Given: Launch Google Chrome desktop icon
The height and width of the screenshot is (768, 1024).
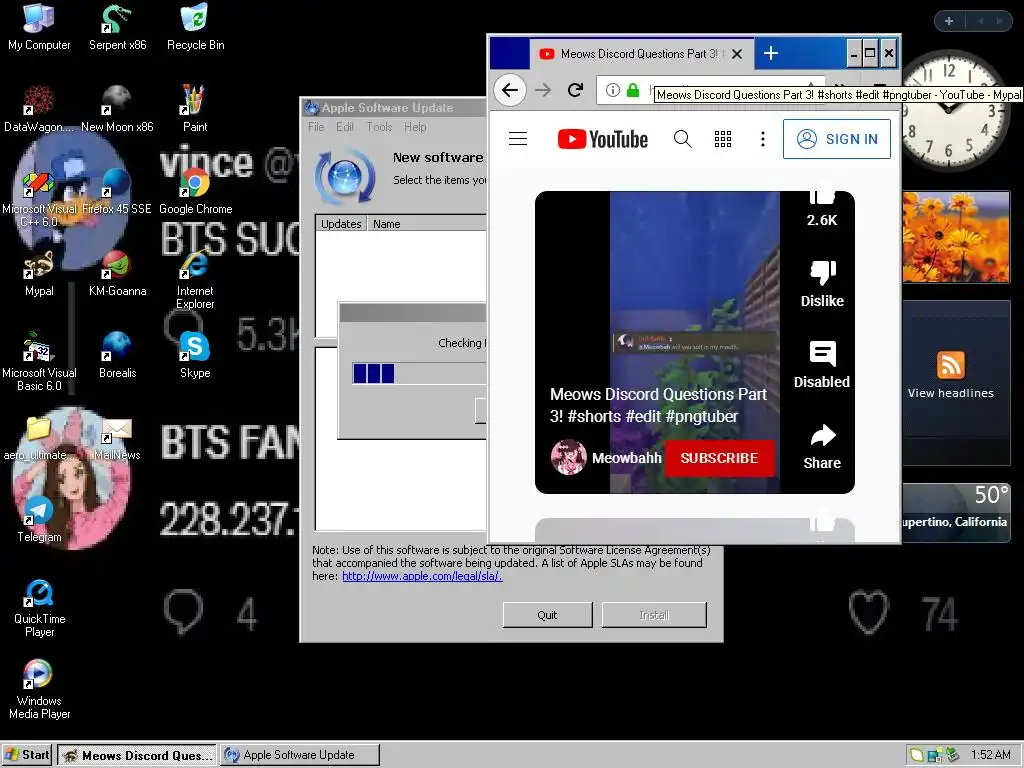Looking at the screenshot, I should tap(195, 191).
